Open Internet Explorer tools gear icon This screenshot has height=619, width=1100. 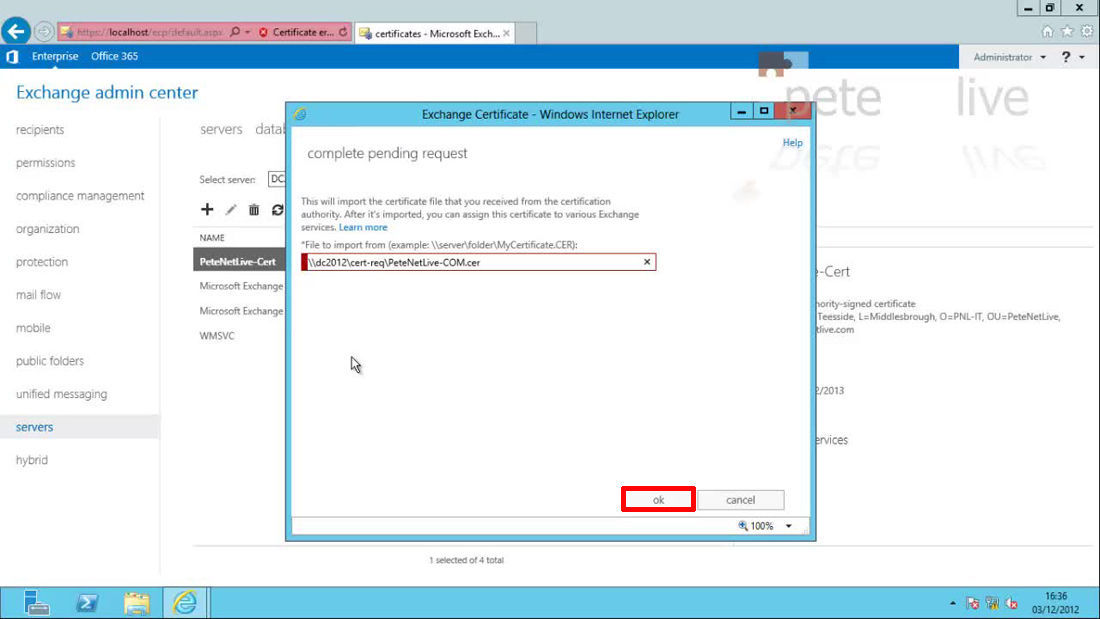coord(1087,32)
